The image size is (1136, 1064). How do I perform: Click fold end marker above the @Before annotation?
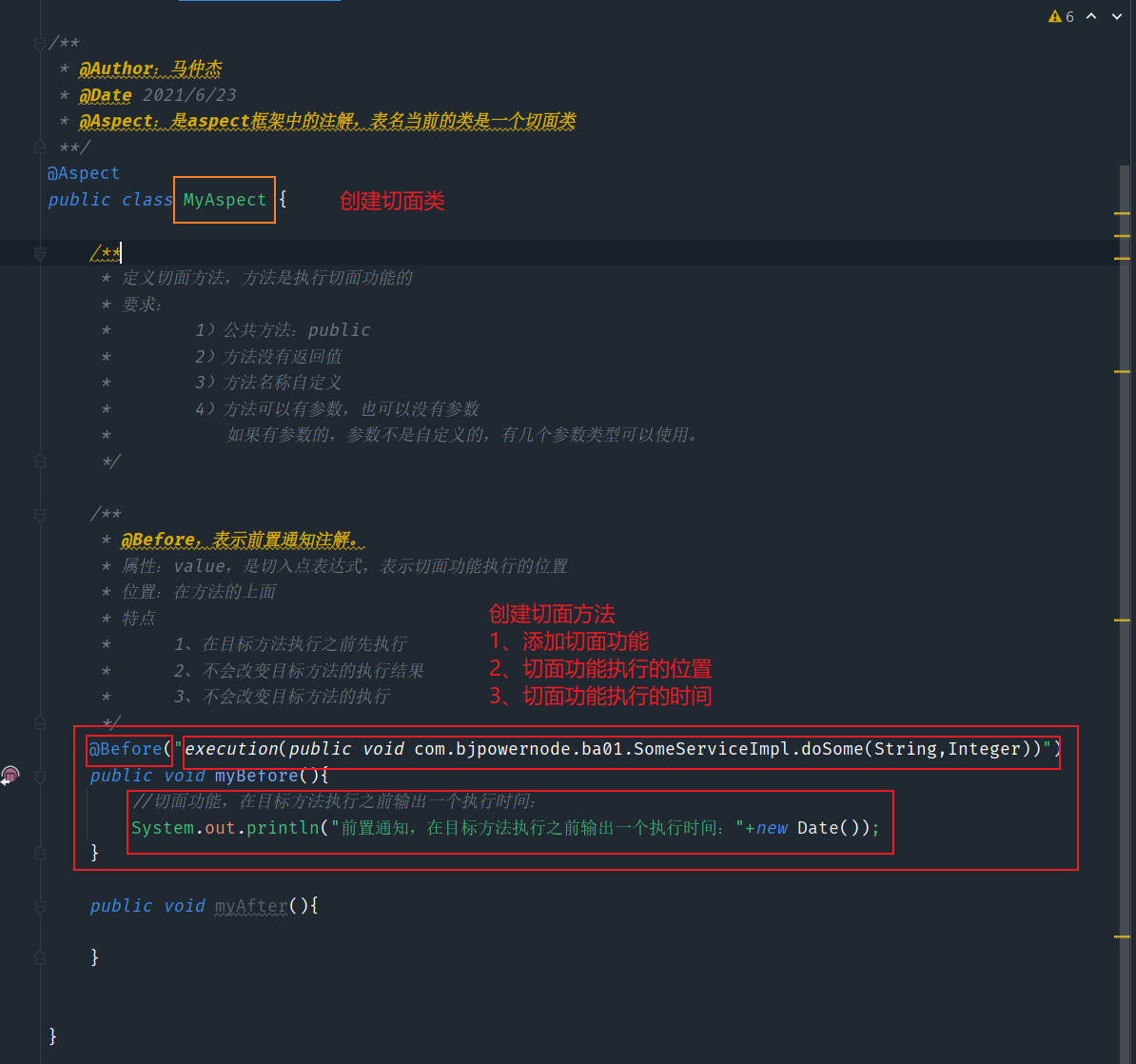tap(40, 722)
